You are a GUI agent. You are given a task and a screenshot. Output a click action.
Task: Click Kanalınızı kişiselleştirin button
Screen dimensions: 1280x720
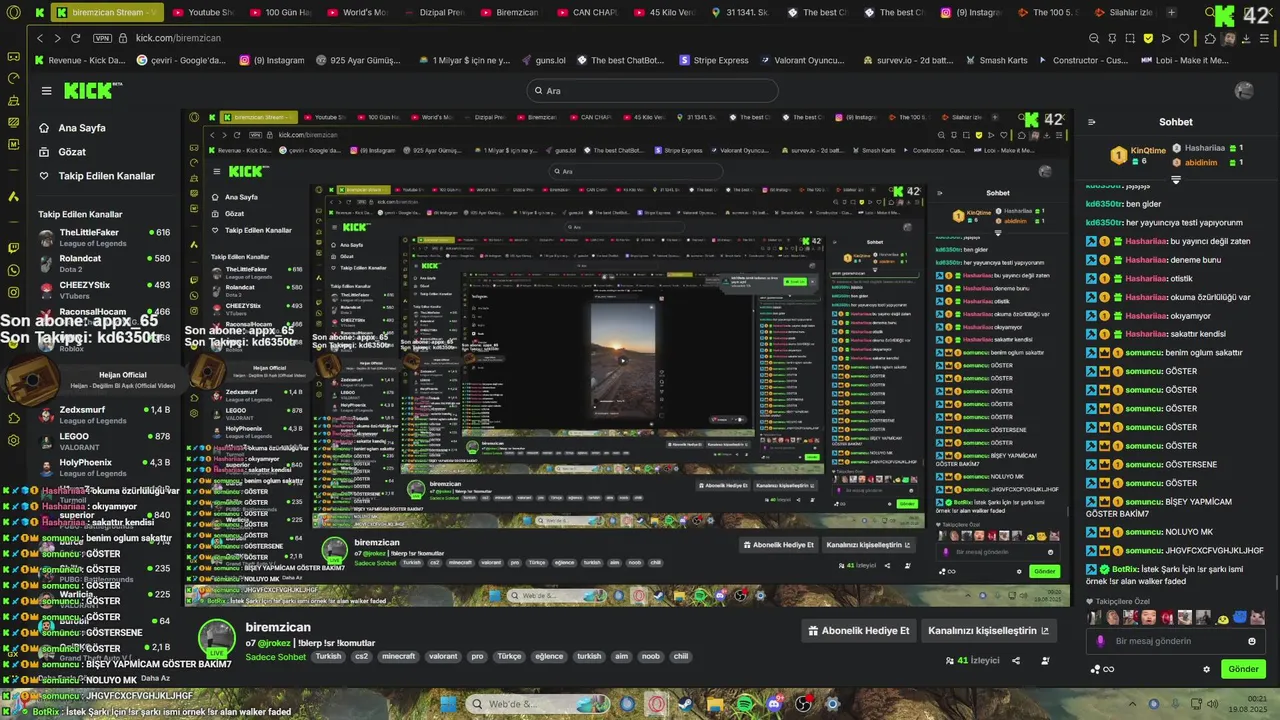coord(988,631)
